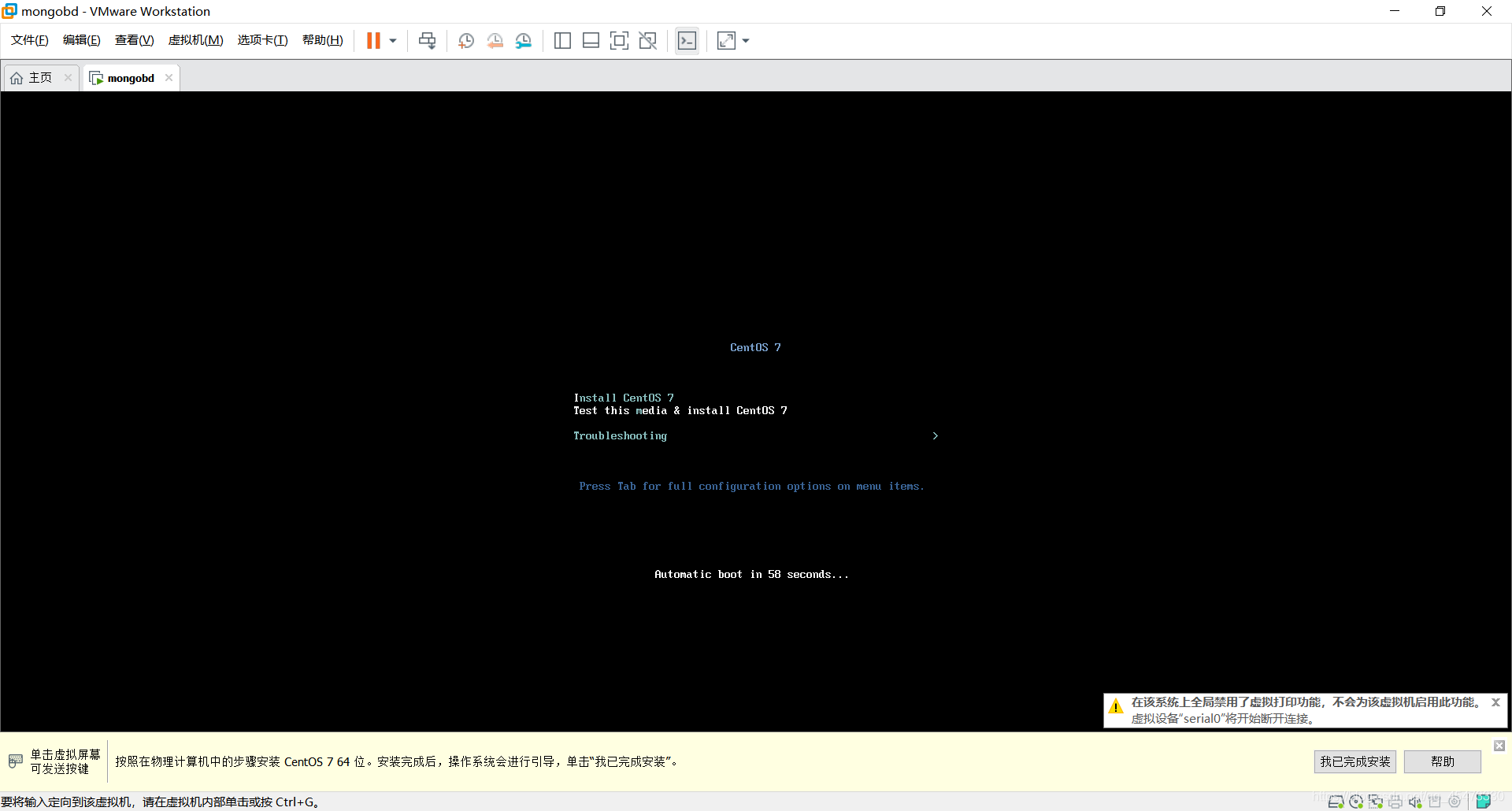Click the teal message log icon
Image resolution: width=1512 pixels, height=811 pixels.
pos(1484,802)
